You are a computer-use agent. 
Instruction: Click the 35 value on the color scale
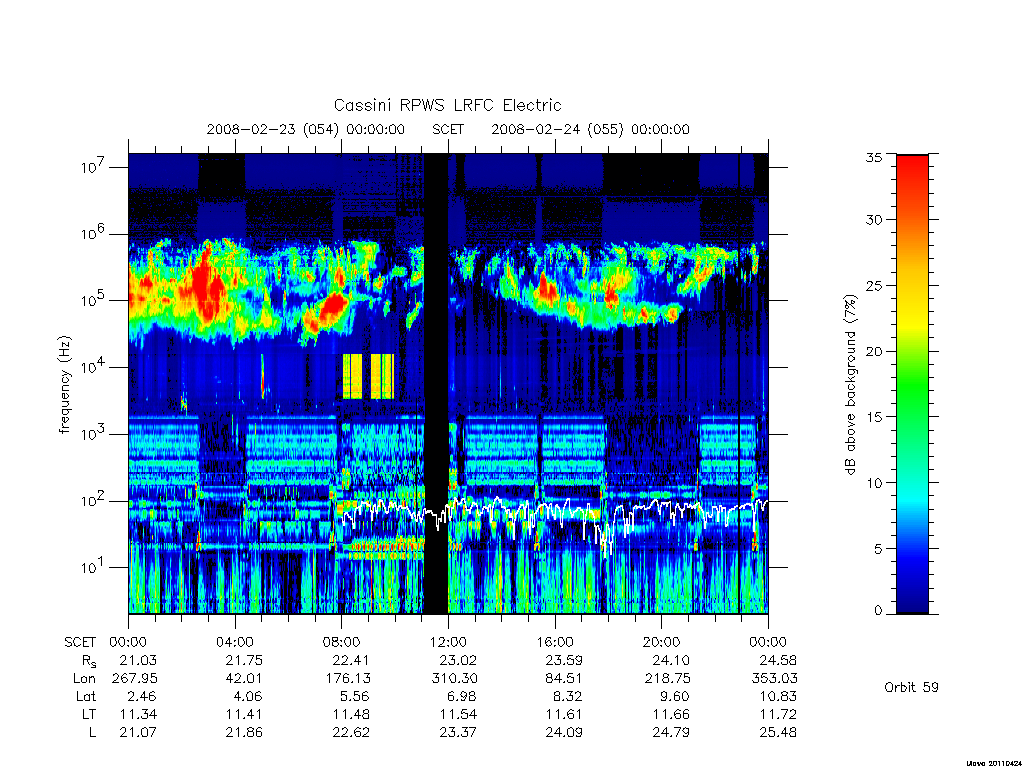click(873, 157)
